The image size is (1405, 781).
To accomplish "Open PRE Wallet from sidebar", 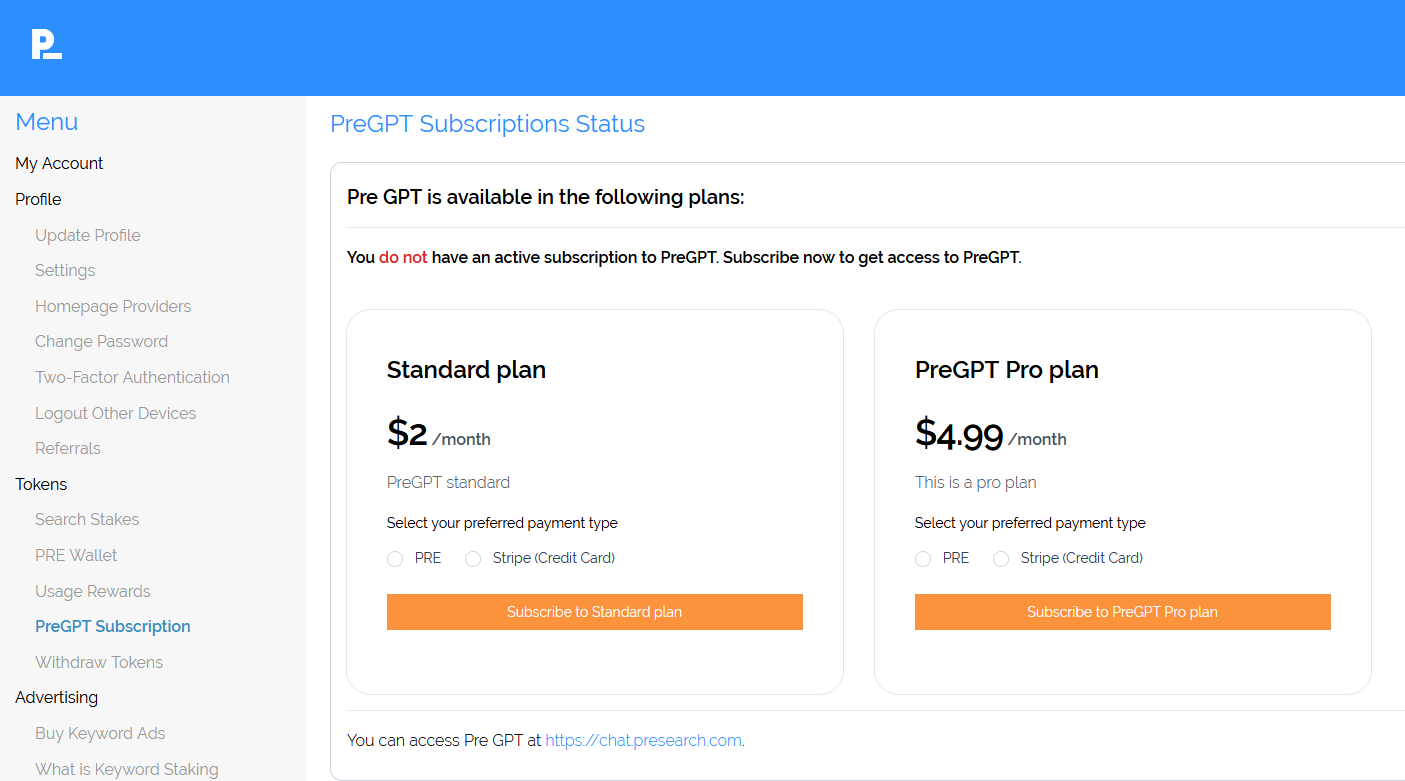I will pos(76,555).
